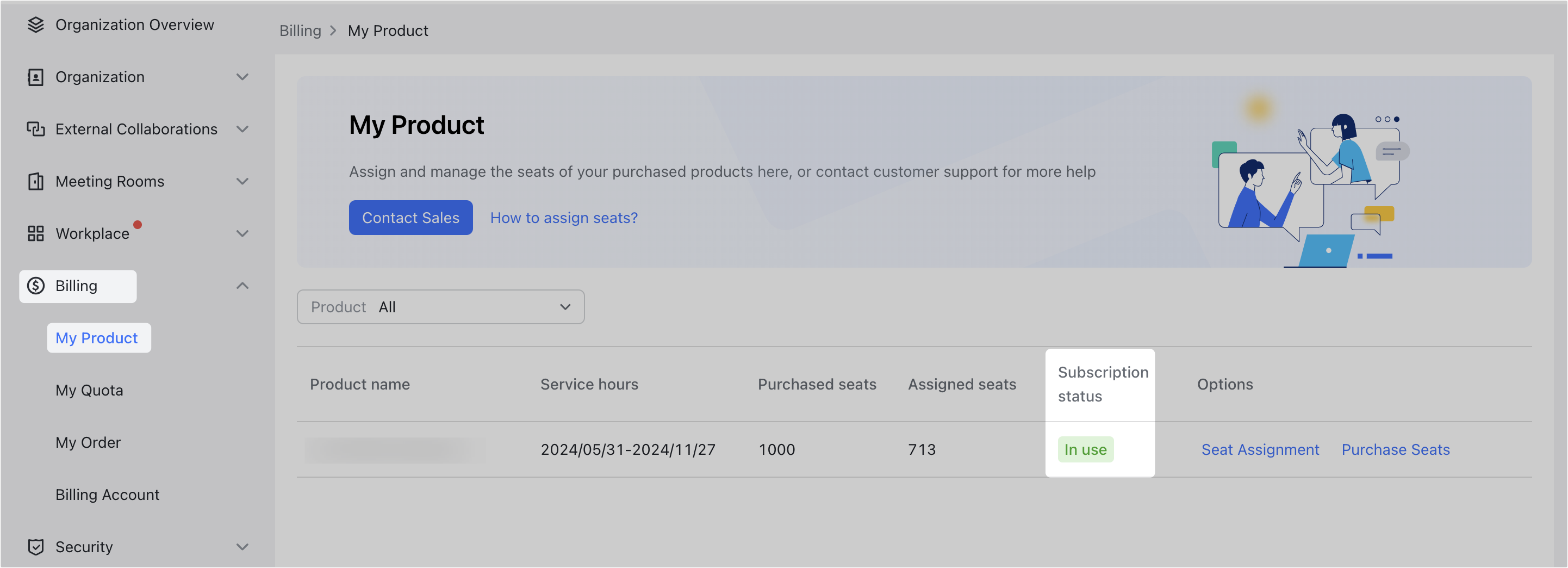This screenshot has height=568, width=1568.
Task: Click the Security shield icon
Action: [x=36, y=547]
